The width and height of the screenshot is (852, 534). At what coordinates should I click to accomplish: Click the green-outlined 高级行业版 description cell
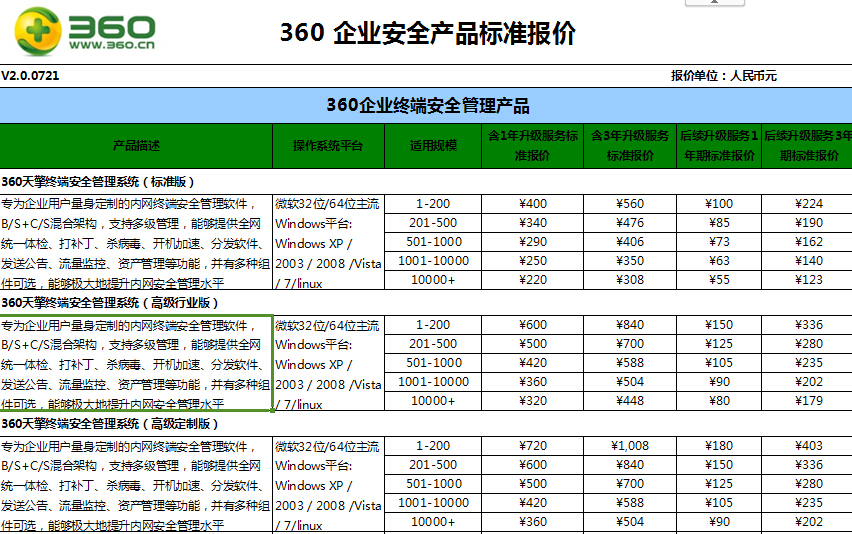coord(136,363)
